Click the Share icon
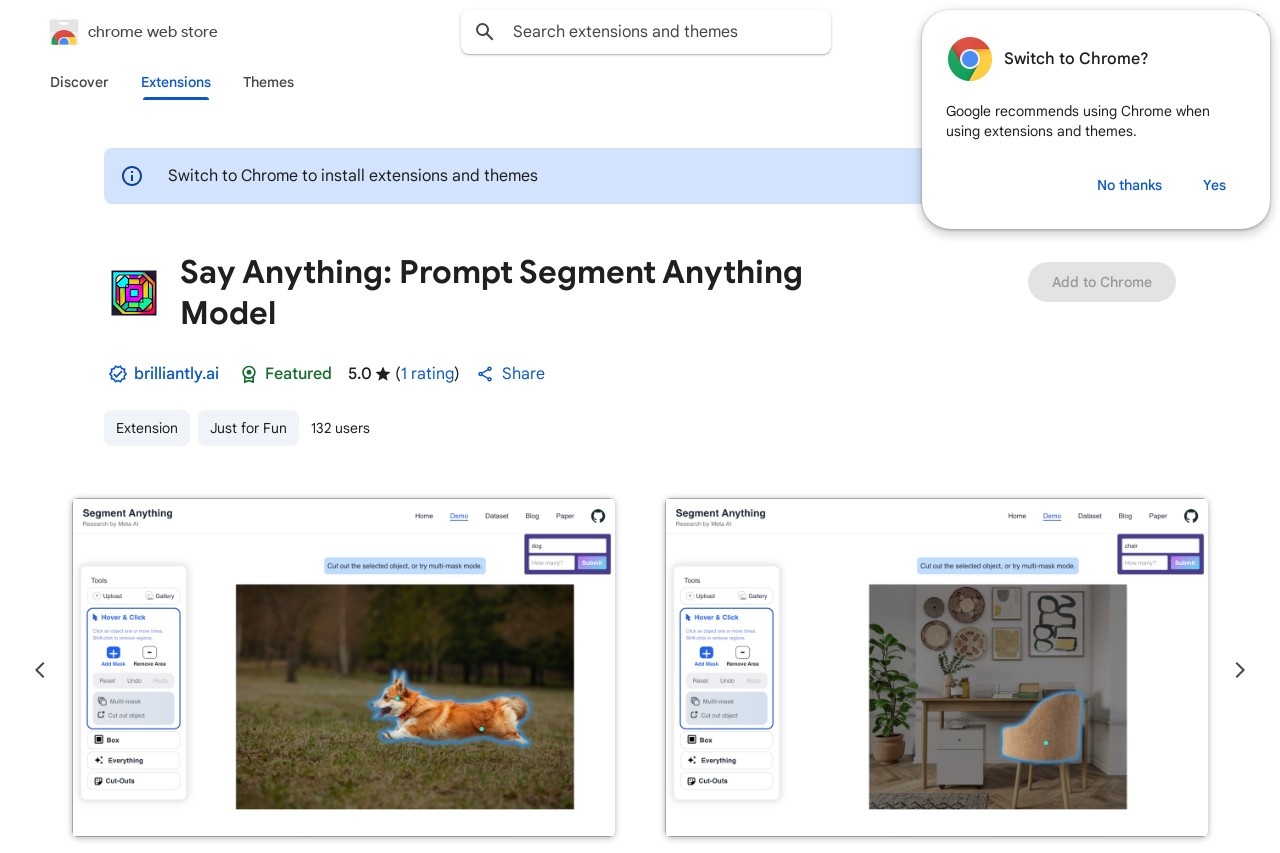Viewport: 1280px width, 853px height. coord(485,374)
